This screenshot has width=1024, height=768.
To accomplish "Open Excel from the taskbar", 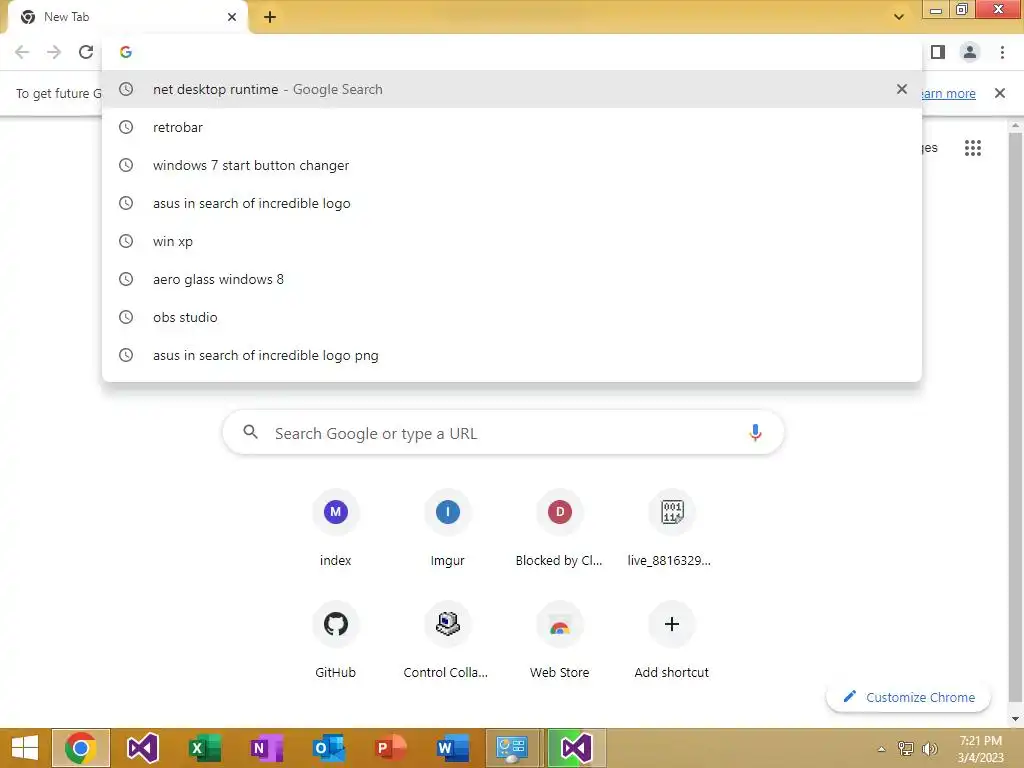I will 204,748.
